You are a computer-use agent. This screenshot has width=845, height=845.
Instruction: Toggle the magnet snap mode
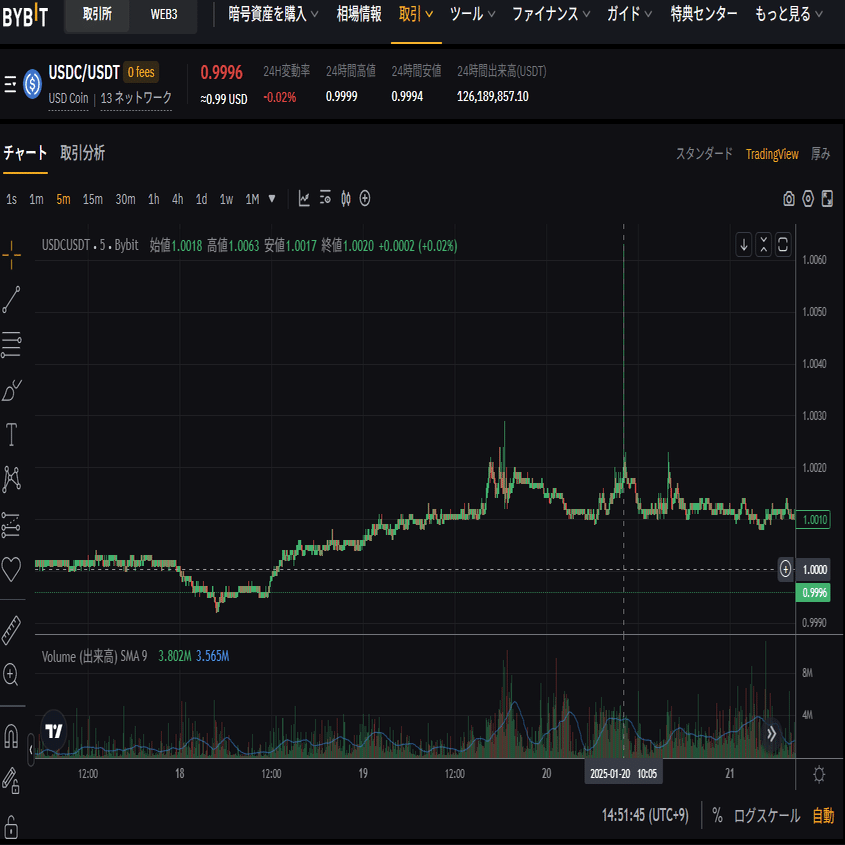[11, 736]
